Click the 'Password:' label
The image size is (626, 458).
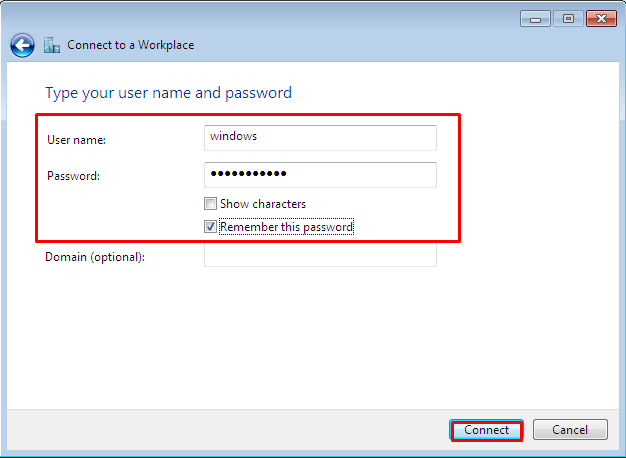74,176
